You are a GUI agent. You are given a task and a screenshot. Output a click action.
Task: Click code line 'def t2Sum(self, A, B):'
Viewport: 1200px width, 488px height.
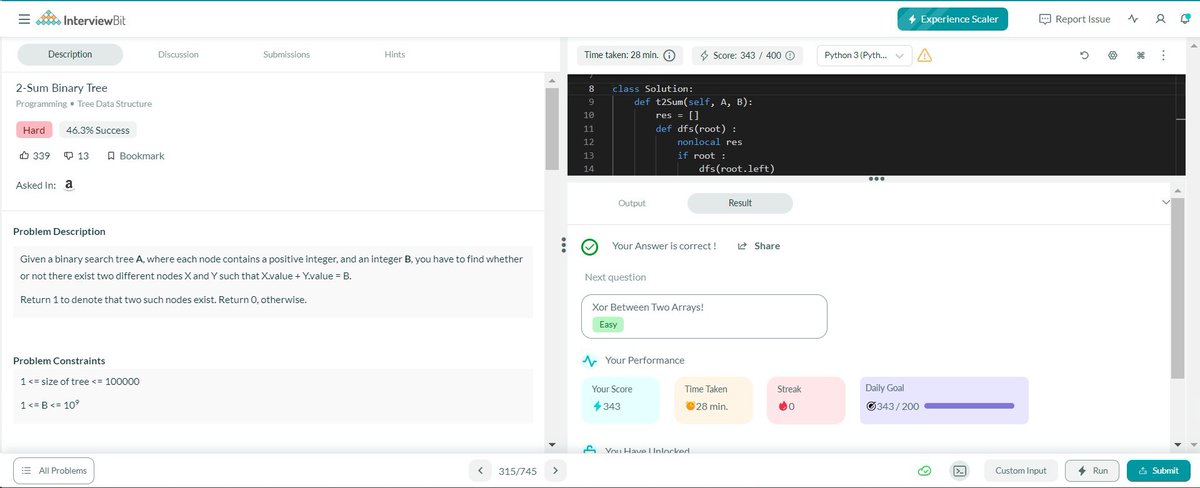pos(694,102)
